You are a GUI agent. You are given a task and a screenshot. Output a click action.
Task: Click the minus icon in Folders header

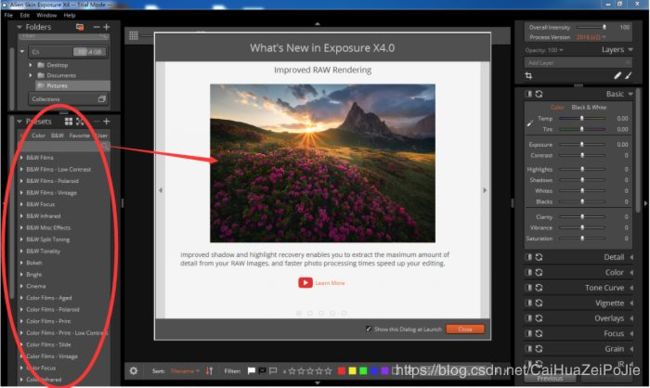[97, 27]
